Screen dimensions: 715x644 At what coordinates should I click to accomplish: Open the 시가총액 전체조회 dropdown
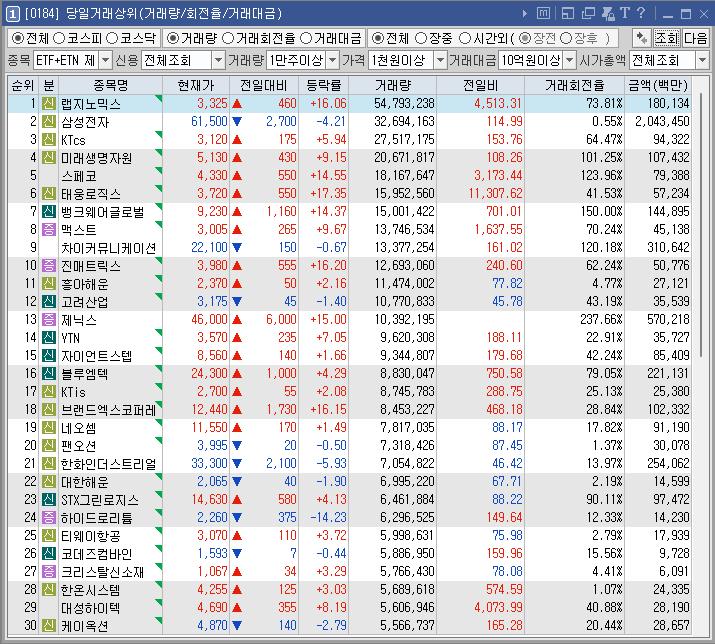coord(702,60)
